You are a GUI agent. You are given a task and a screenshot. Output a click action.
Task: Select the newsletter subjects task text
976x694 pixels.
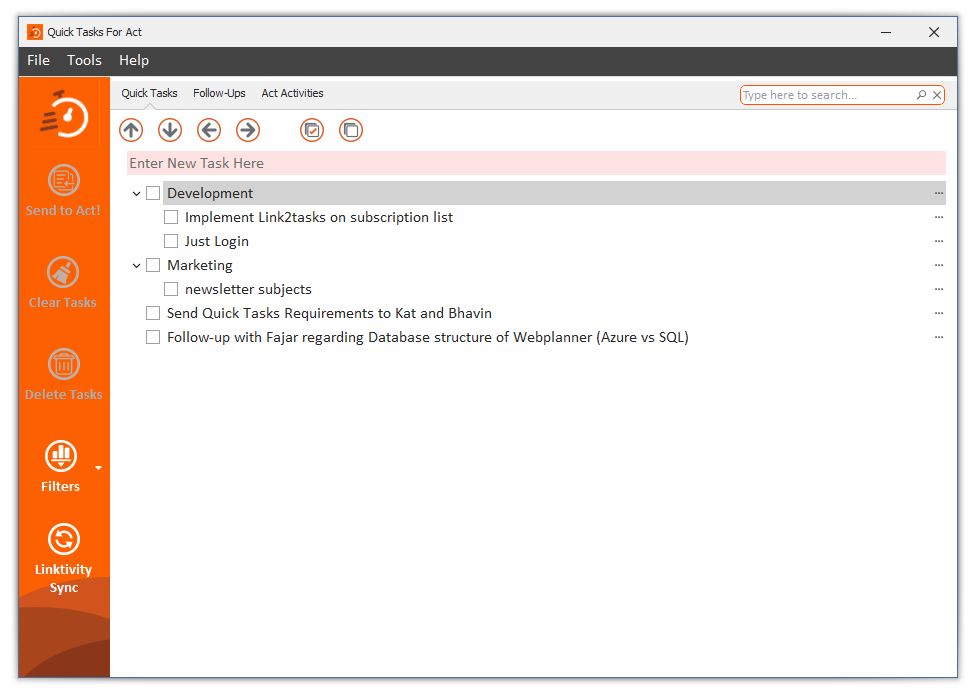coord(248,289)
